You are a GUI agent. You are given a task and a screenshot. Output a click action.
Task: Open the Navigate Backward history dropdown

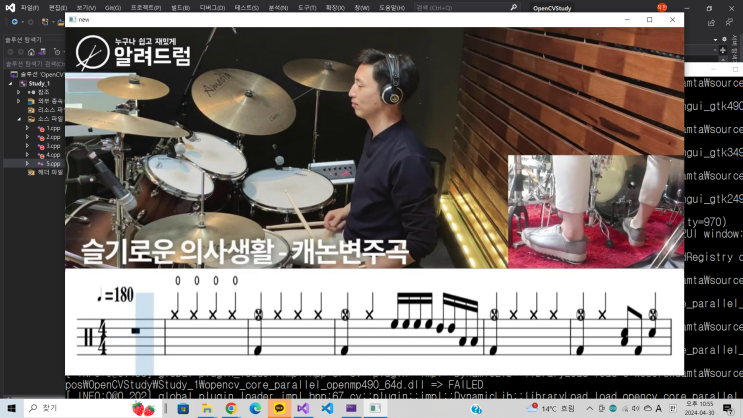tap(22, 22)
